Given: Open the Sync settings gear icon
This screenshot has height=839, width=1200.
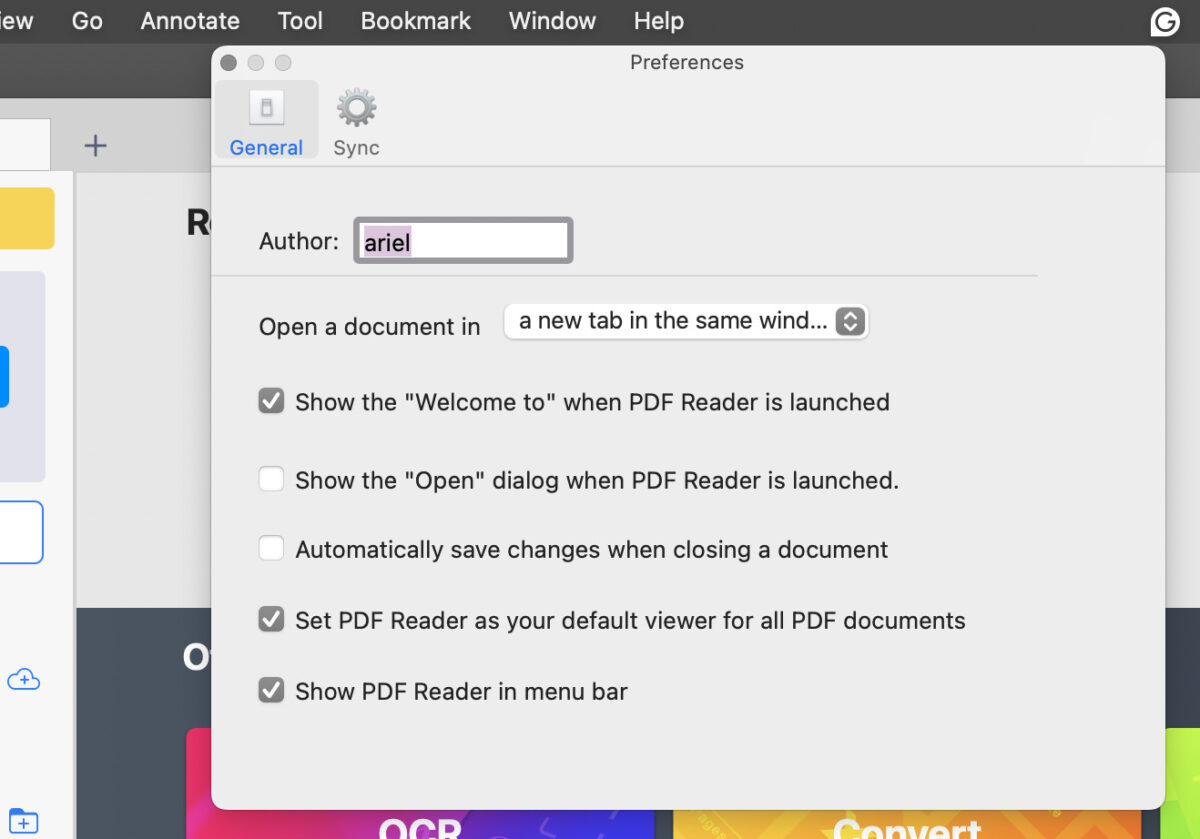Looking at the screenshot, I should (x=355, y=118).
